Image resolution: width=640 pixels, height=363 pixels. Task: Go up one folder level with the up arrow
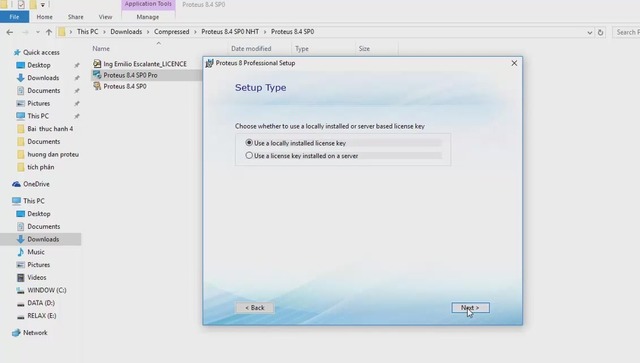coord(49,32)
